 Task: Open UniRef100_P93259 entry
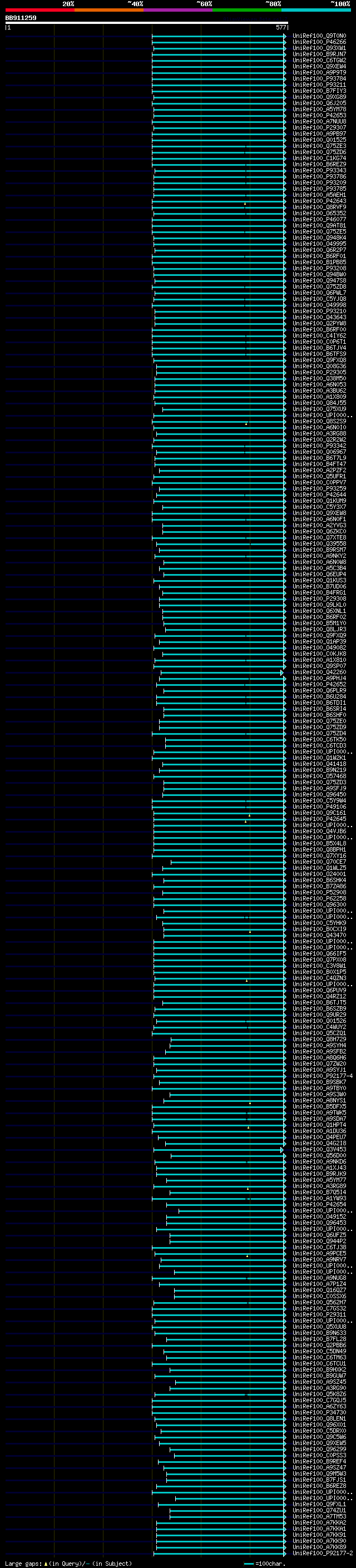tap(319, 488)
